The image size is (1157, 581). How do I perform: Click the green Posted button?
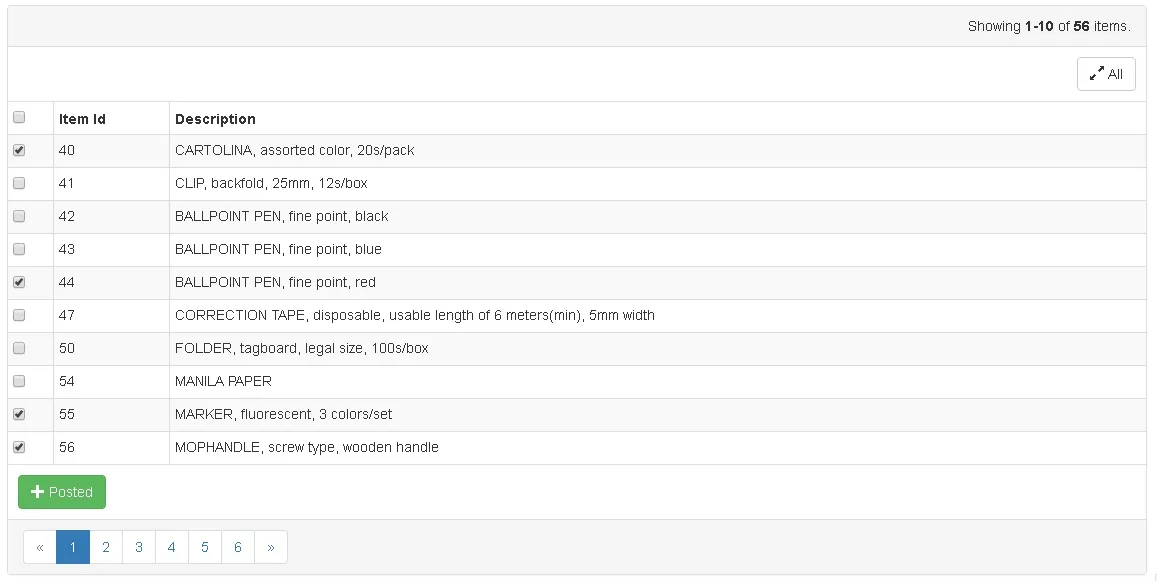coord(62,492)
